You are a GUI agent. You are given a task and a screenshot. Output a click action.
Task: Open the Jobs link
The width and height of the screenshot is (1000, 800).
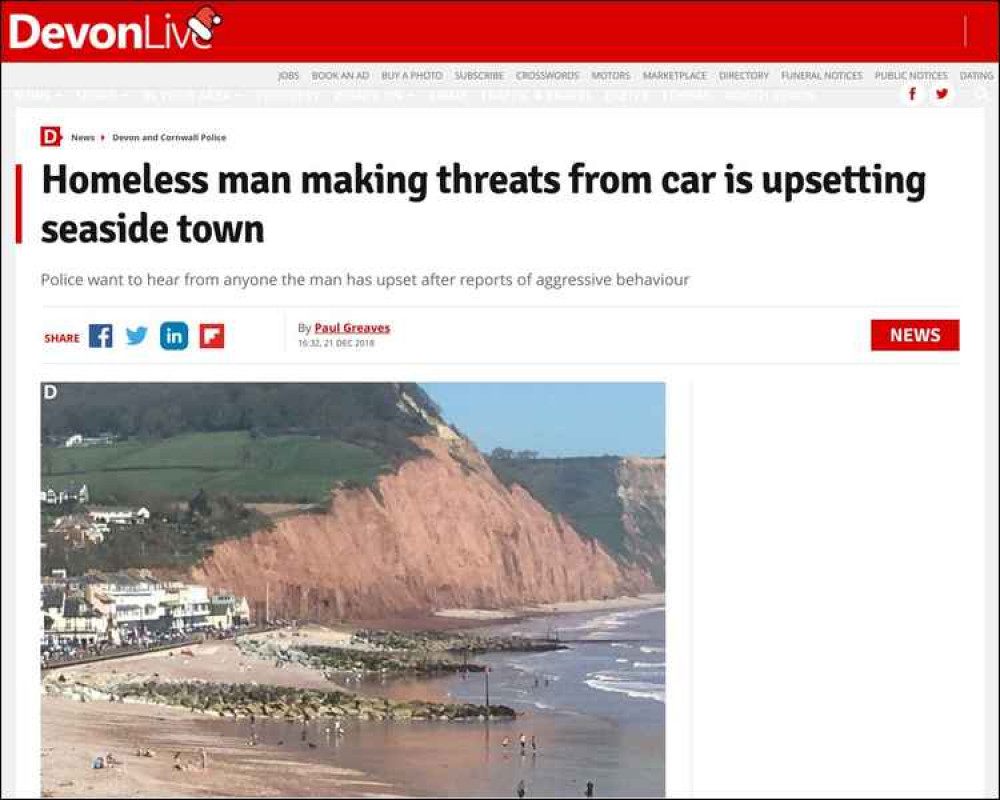click(x=288, y=75)
